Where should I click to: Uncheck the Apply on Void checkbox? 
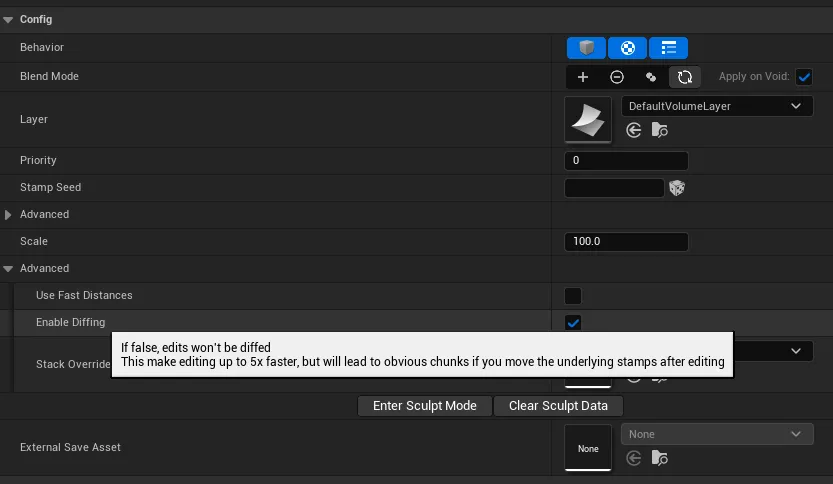pos(804,77)
